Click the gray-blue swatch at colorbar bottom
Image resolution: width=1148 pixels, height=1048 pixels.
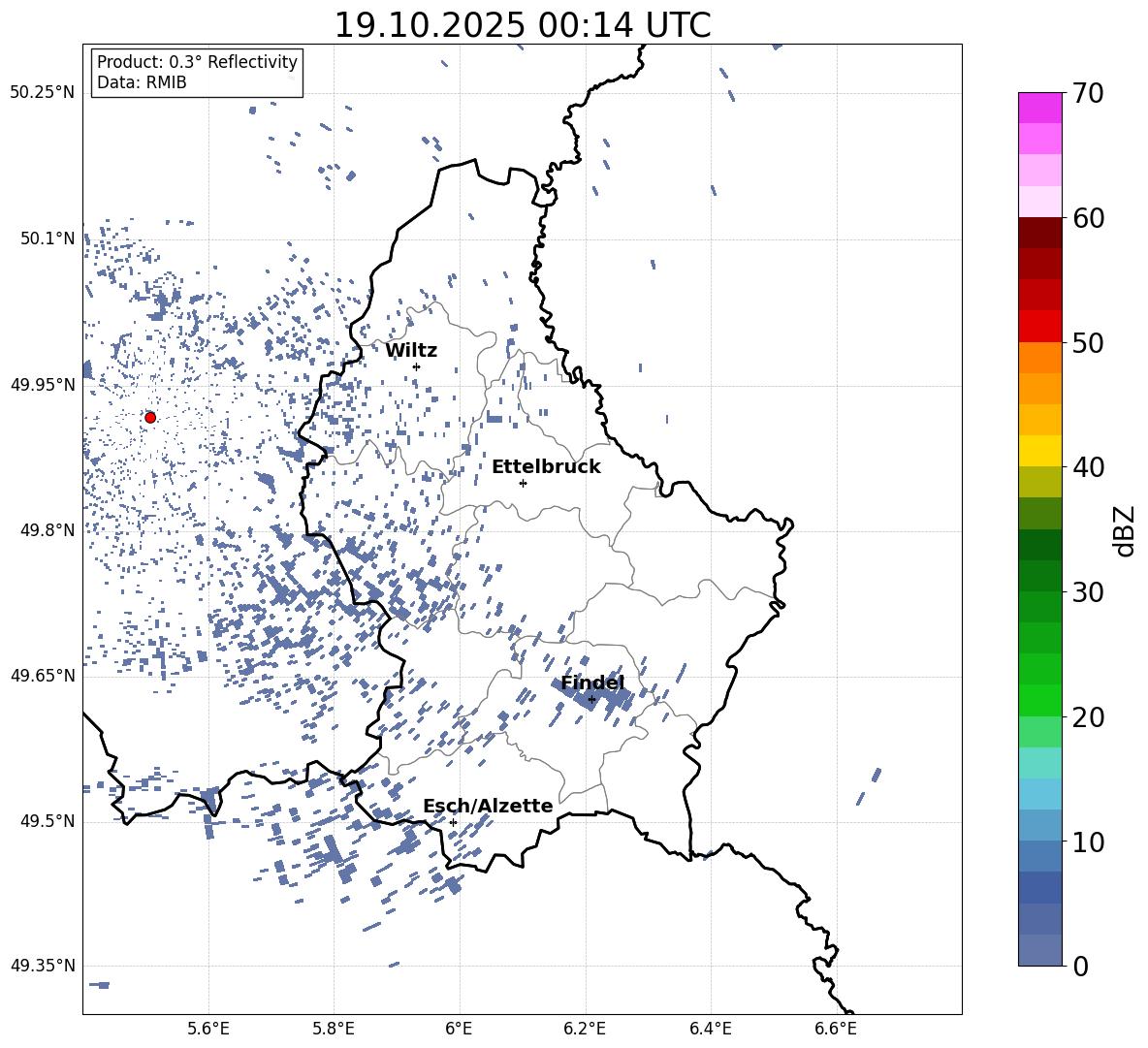point(1039,950)
